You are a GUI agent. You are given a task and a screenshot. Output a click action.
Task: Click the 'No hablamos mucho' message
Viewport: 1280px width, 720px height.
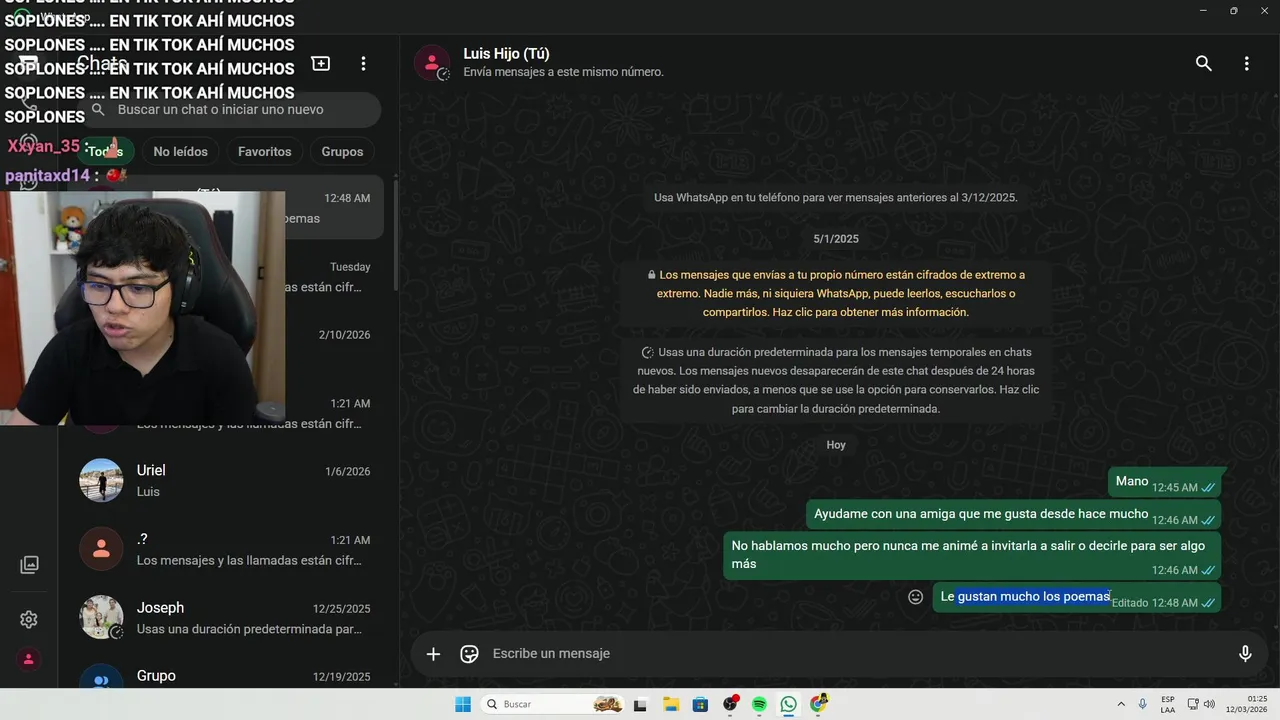972,556
